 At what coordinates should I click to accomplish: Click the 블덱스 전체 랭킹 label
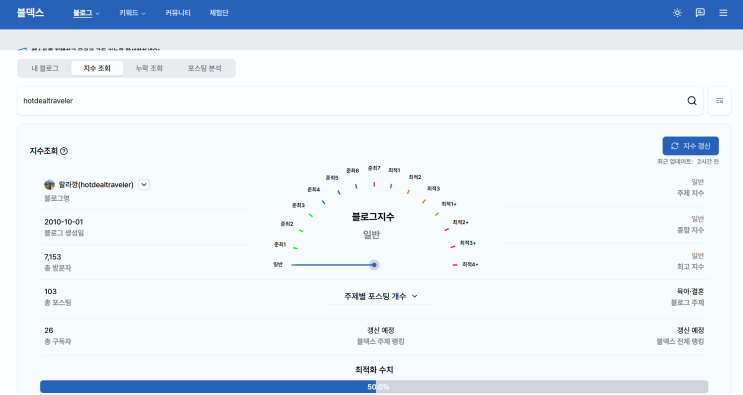(x=680, y=341)
